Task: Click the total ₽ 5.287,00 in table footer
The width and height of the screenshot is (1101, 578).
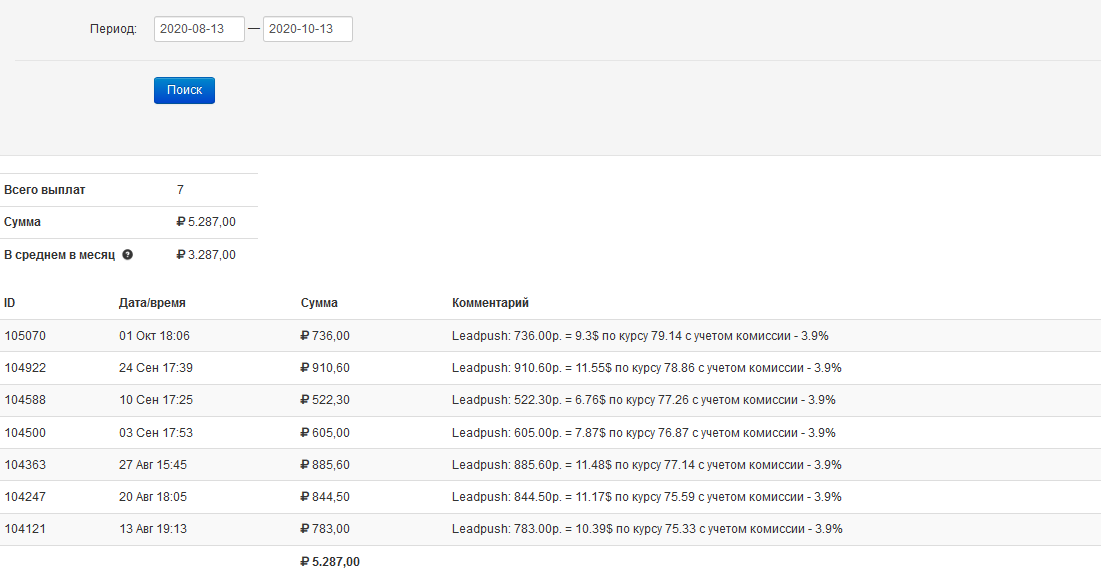Action: pos(330,562)
